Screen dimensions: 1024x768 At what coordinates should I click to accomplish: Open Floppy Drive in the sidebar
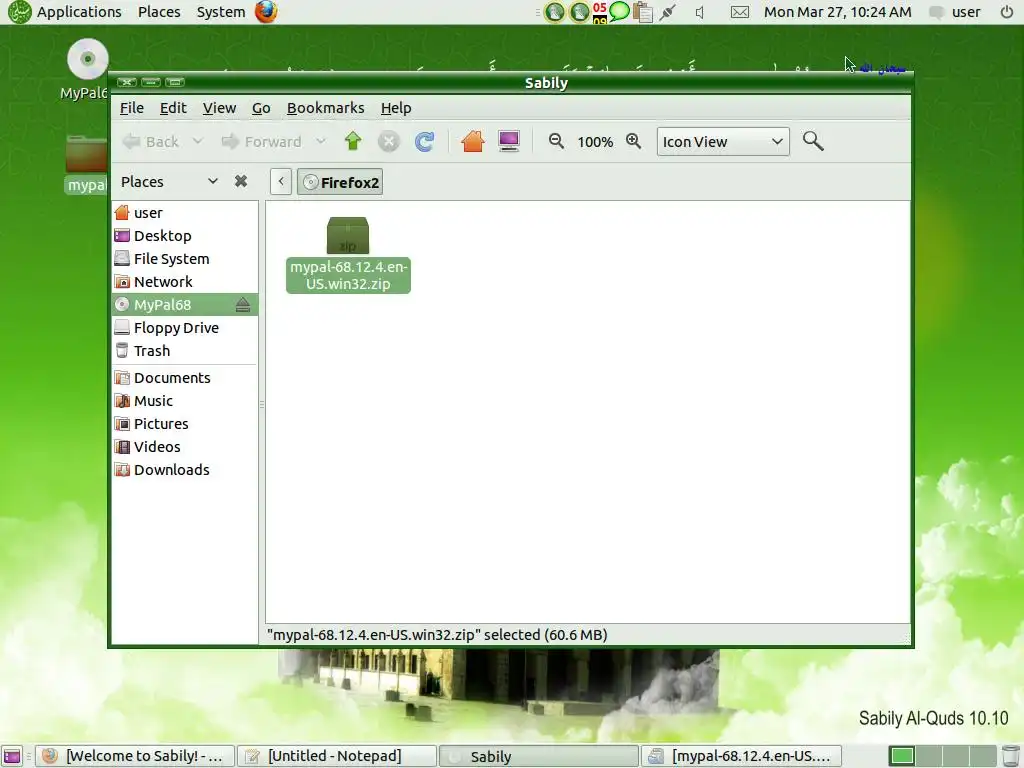coord(185,328)
